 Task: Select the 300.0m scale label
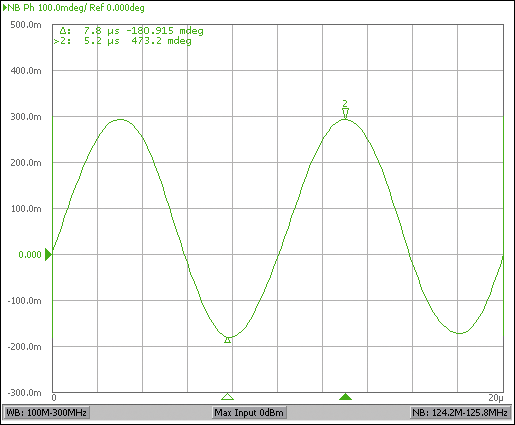(x=26, y=117)
